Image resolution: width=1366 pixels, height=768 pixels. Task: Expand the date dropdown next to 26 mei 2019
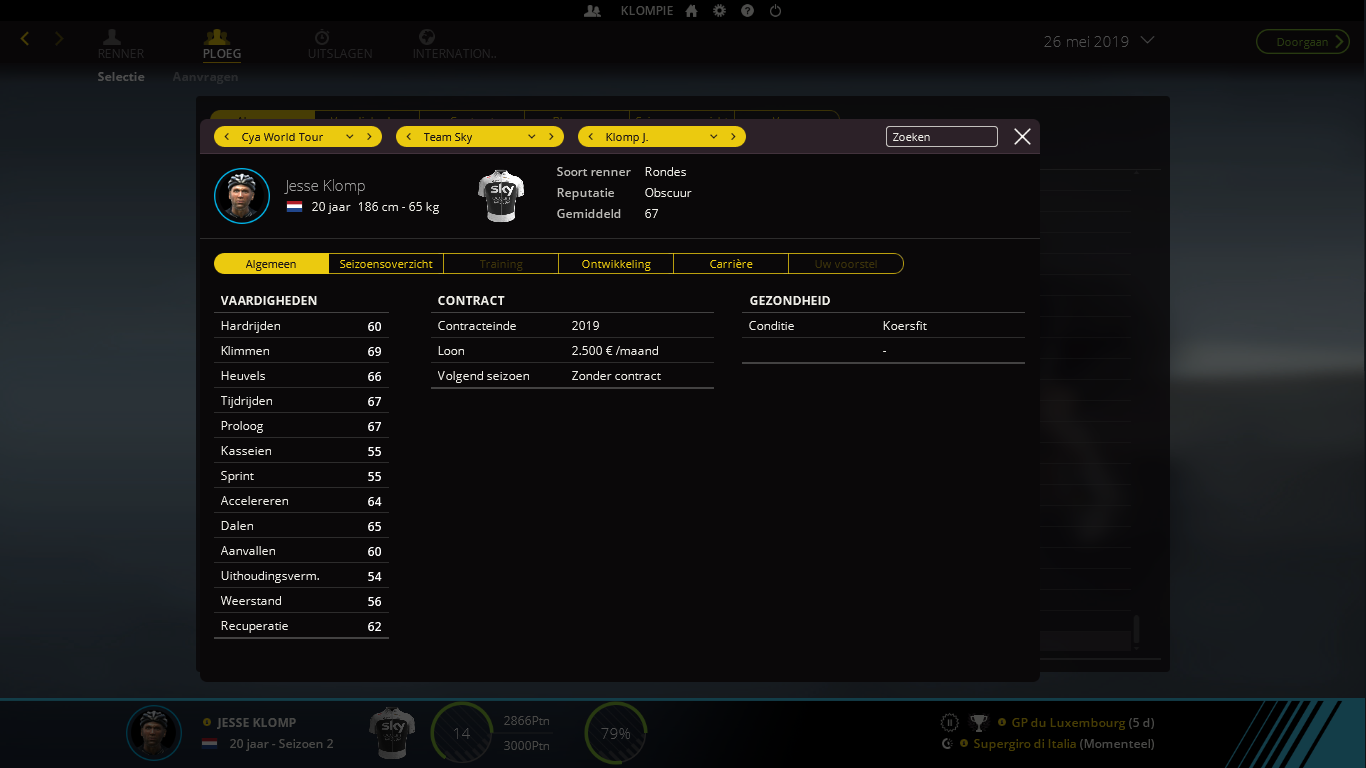tap(1147, 41)
